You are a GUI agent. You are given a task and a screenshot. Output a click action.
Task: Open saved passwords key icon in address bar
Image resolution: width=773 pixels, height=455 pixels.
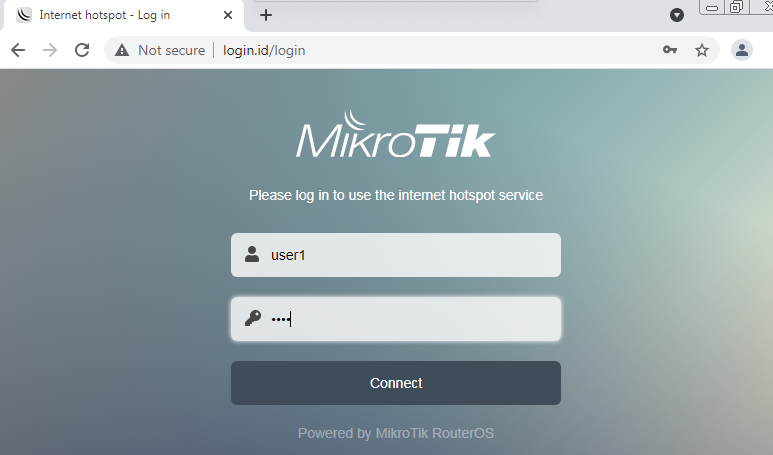click(x=669, y=50)
